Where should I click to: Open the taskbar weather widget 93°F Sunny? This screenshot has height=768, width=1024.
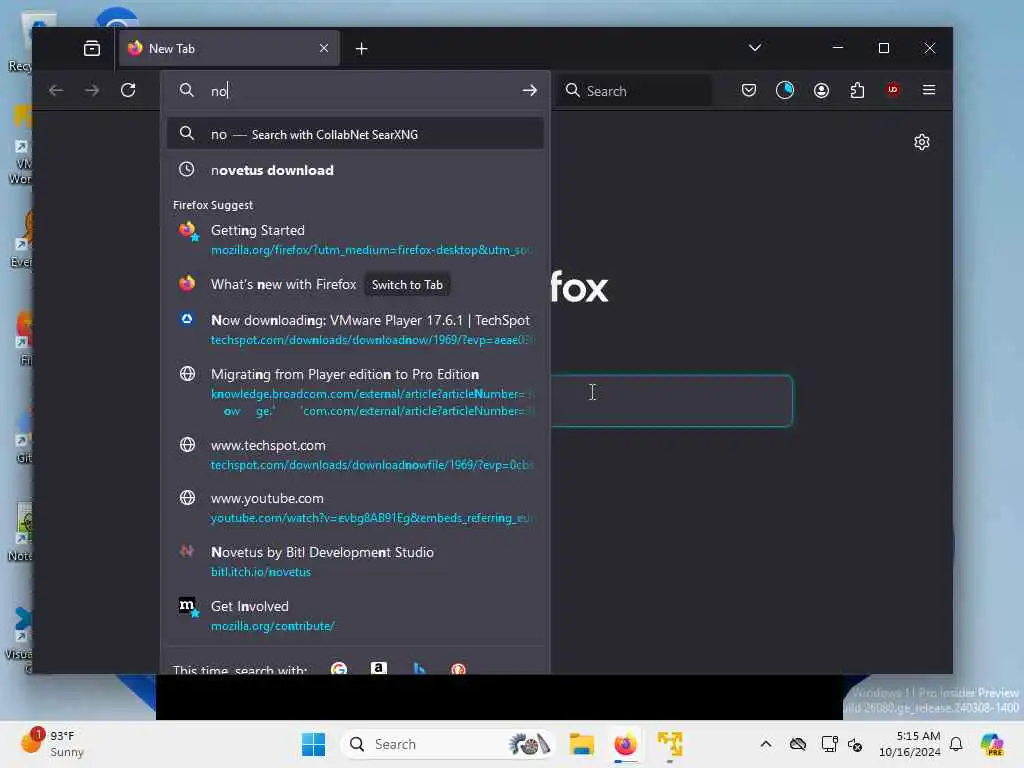click(x=54, y=744)
